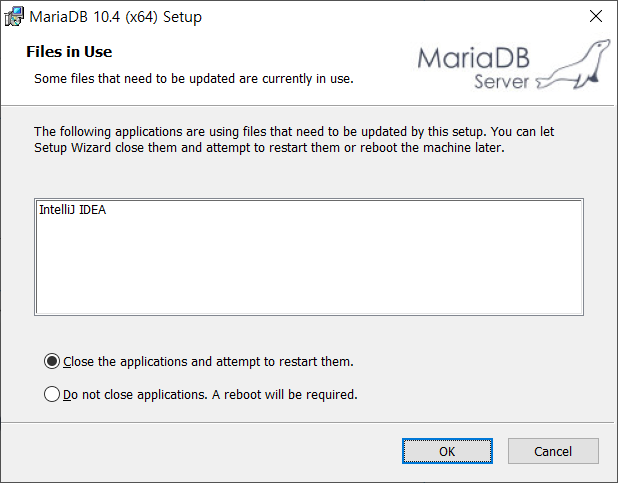Click the MariaDB Server seal logo
Viewport: 618px width, 483px height.
click(x=514, y=64)
